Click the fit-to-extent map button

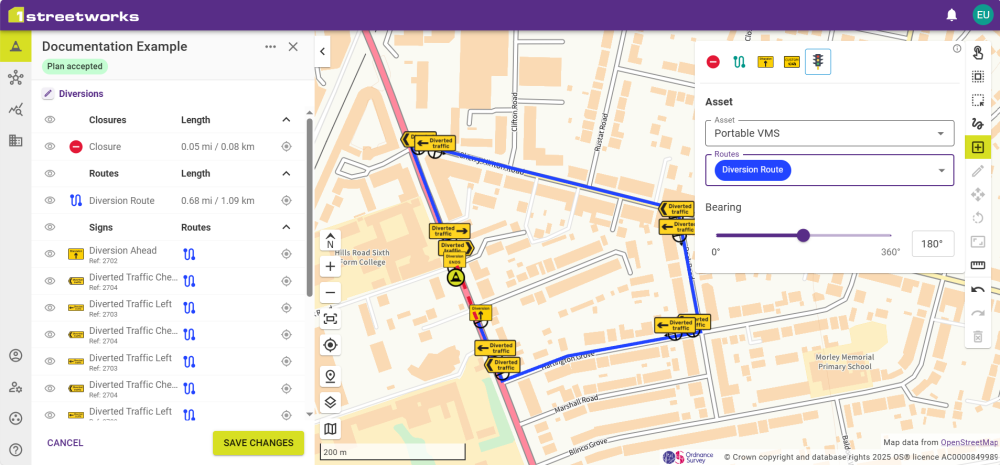(x=330, y=319)
